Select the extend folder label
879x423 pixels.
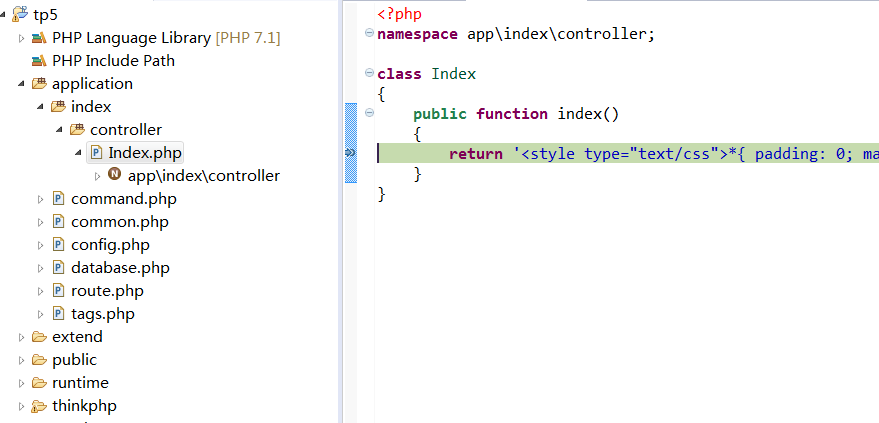click(x=77, y=337)
